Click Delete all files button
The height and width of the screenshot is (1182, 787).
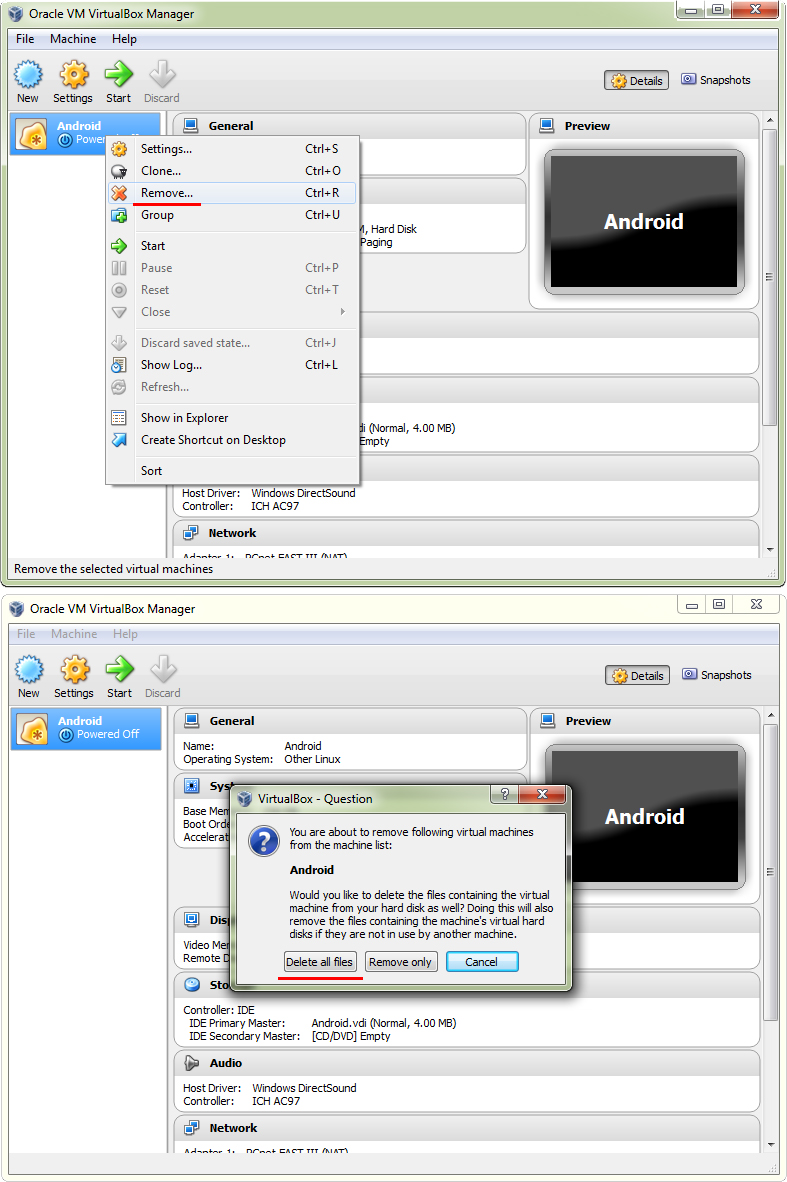tap(320, 962)
